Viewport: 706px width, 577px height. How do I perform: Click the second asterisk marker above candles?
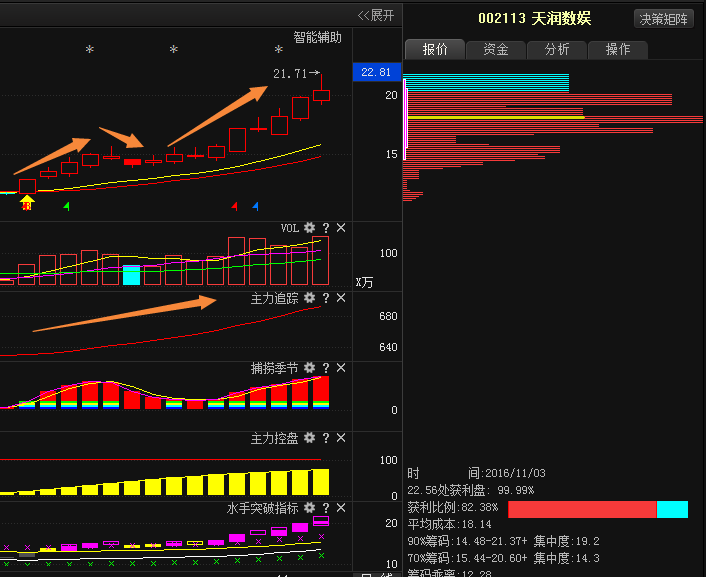click(x=174, y=49)
